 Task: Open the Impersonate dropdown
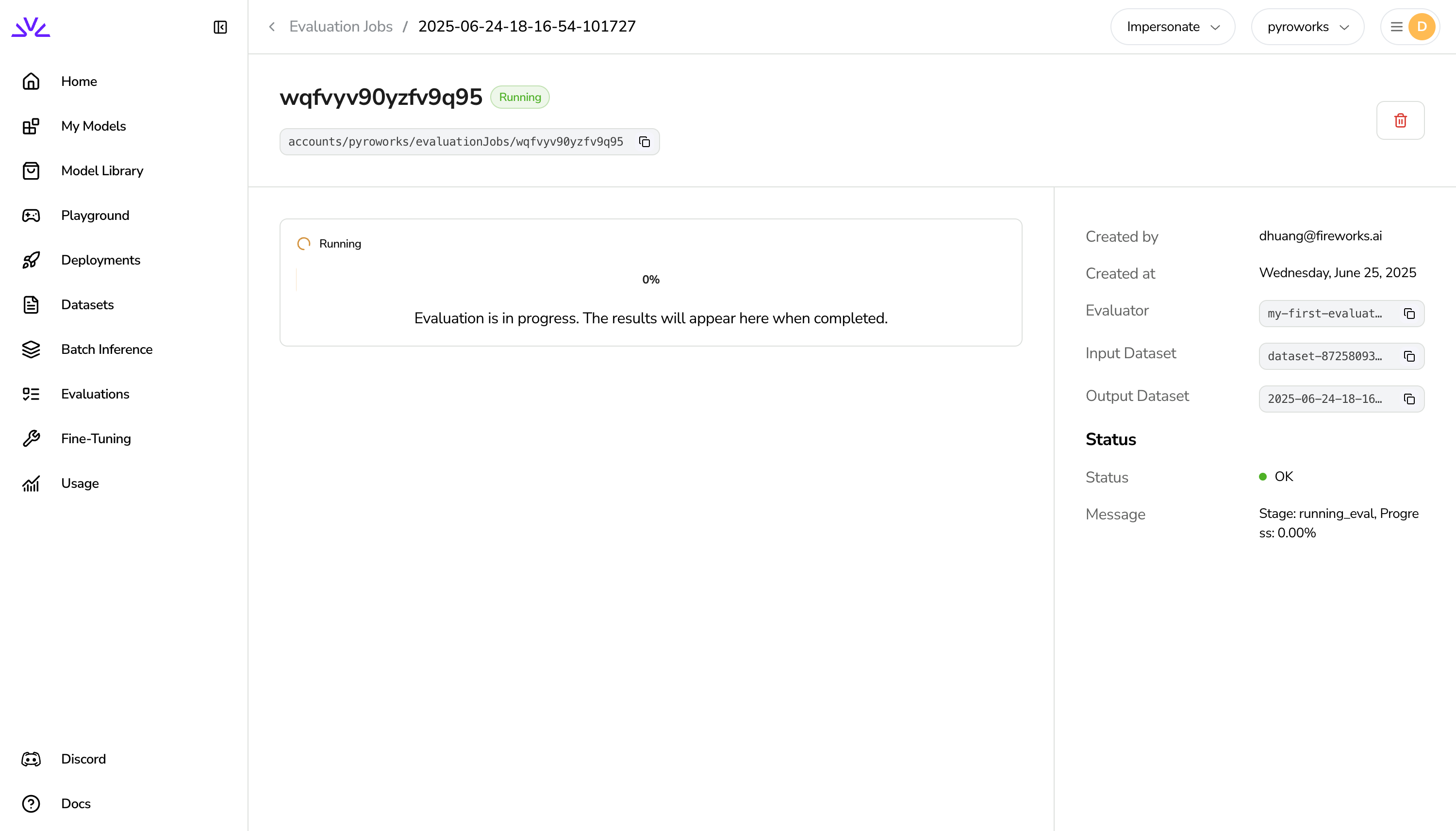point(1173,27)
